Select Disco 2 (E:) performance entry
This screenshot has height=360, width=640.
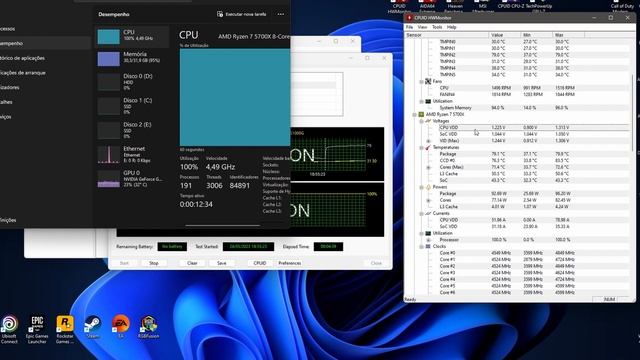[x=132, y=130]
